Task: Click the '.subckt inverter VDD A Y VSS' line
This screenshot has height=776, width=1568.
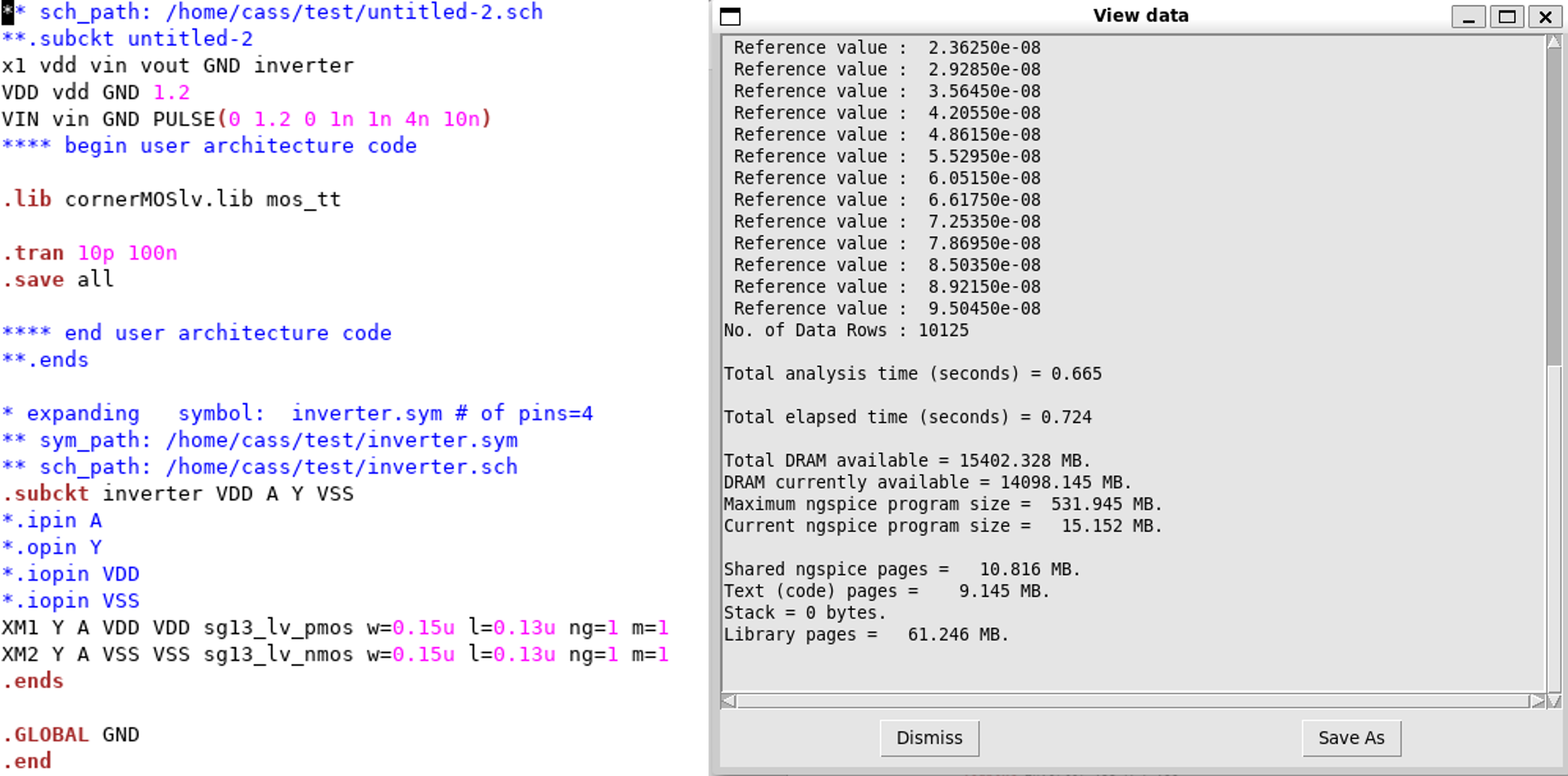Action: pos(178,494)
